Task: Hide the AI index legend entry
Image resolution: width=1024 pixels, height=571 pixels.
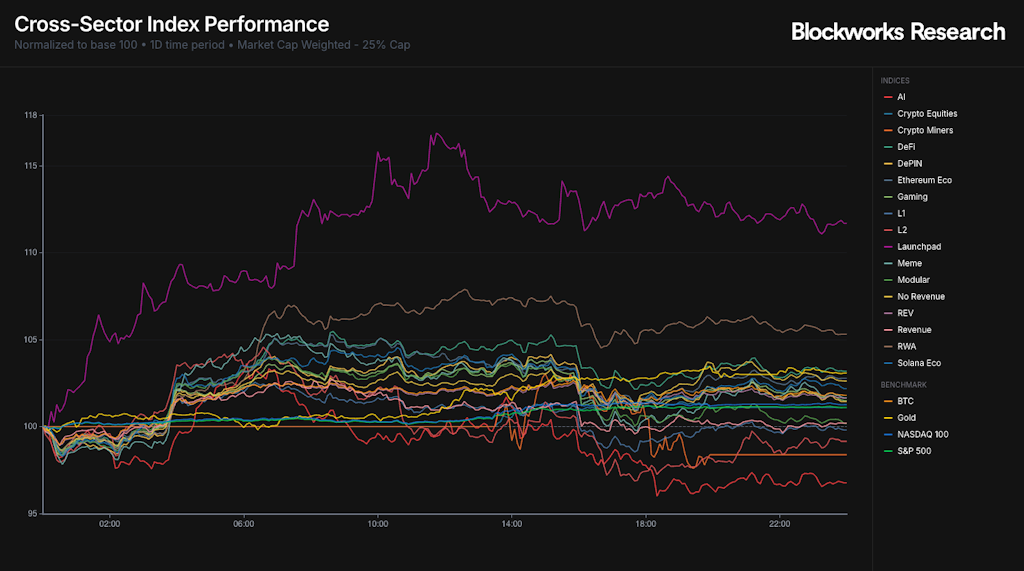Action: [x=901, y=97]
